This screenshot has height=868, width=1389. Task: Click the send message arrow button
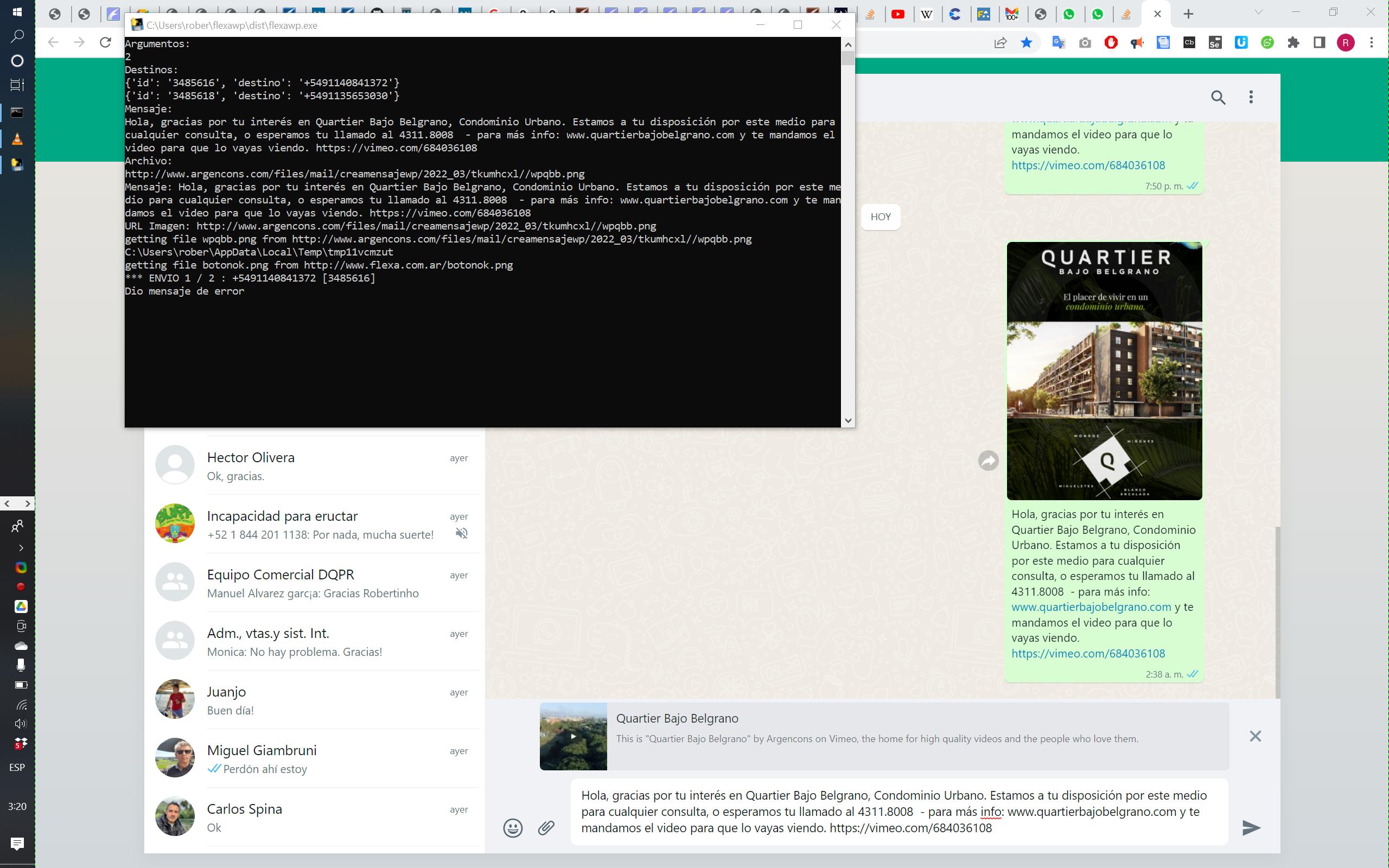click(1251, 827)
